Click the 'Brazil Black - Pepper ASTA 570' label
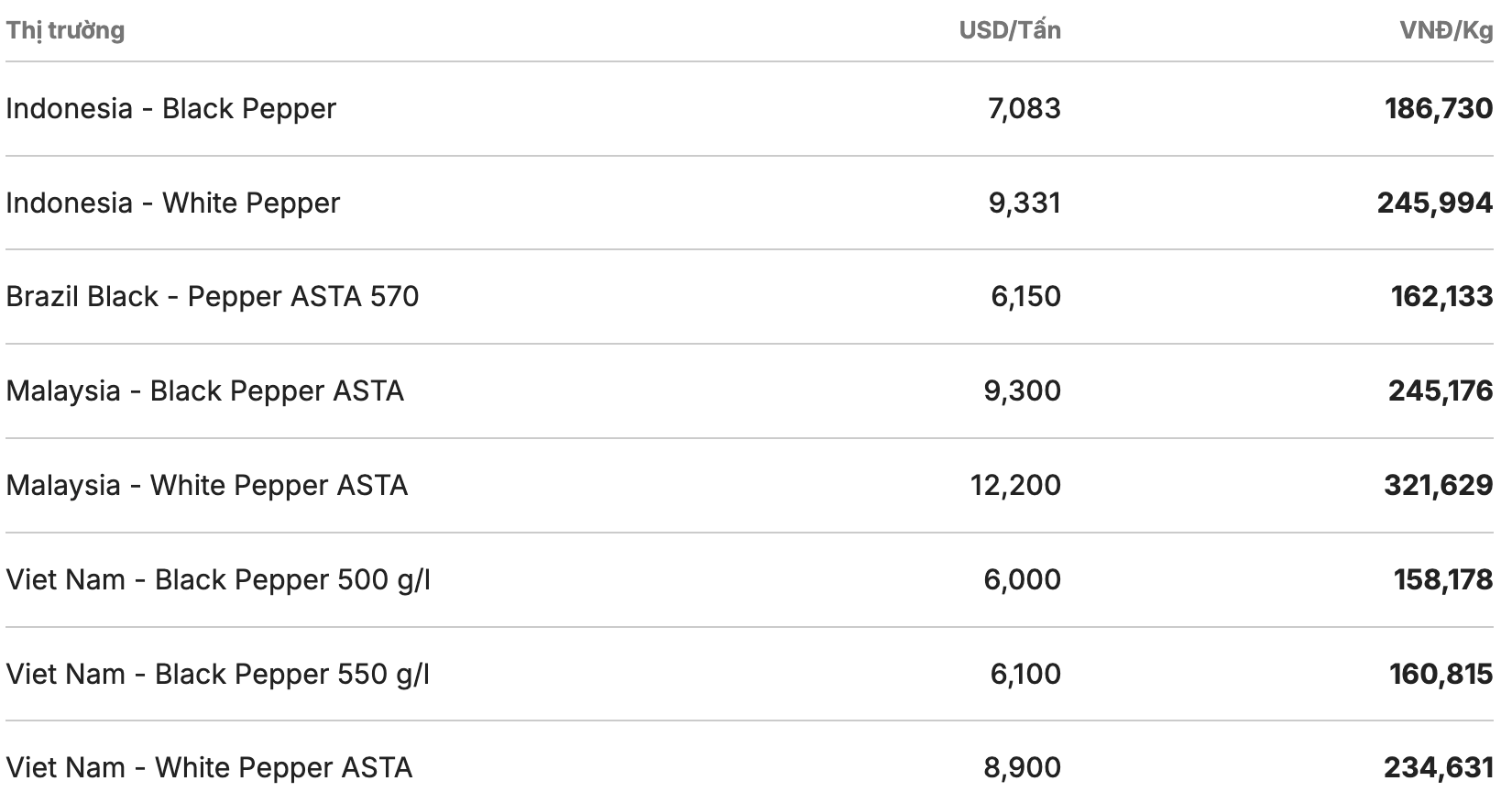 point(213,296)
